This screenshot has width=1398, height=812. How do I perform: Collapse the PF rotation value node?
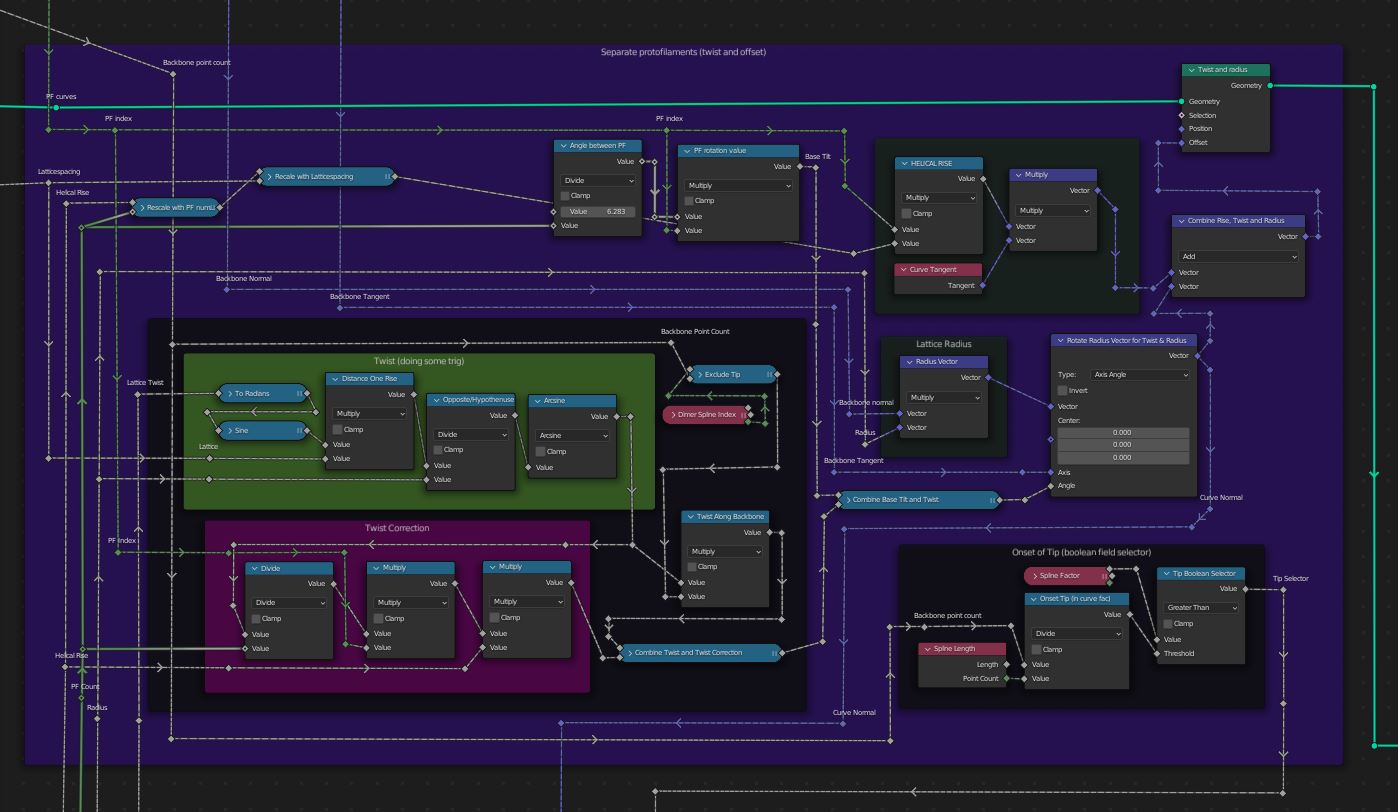point(687,151)
